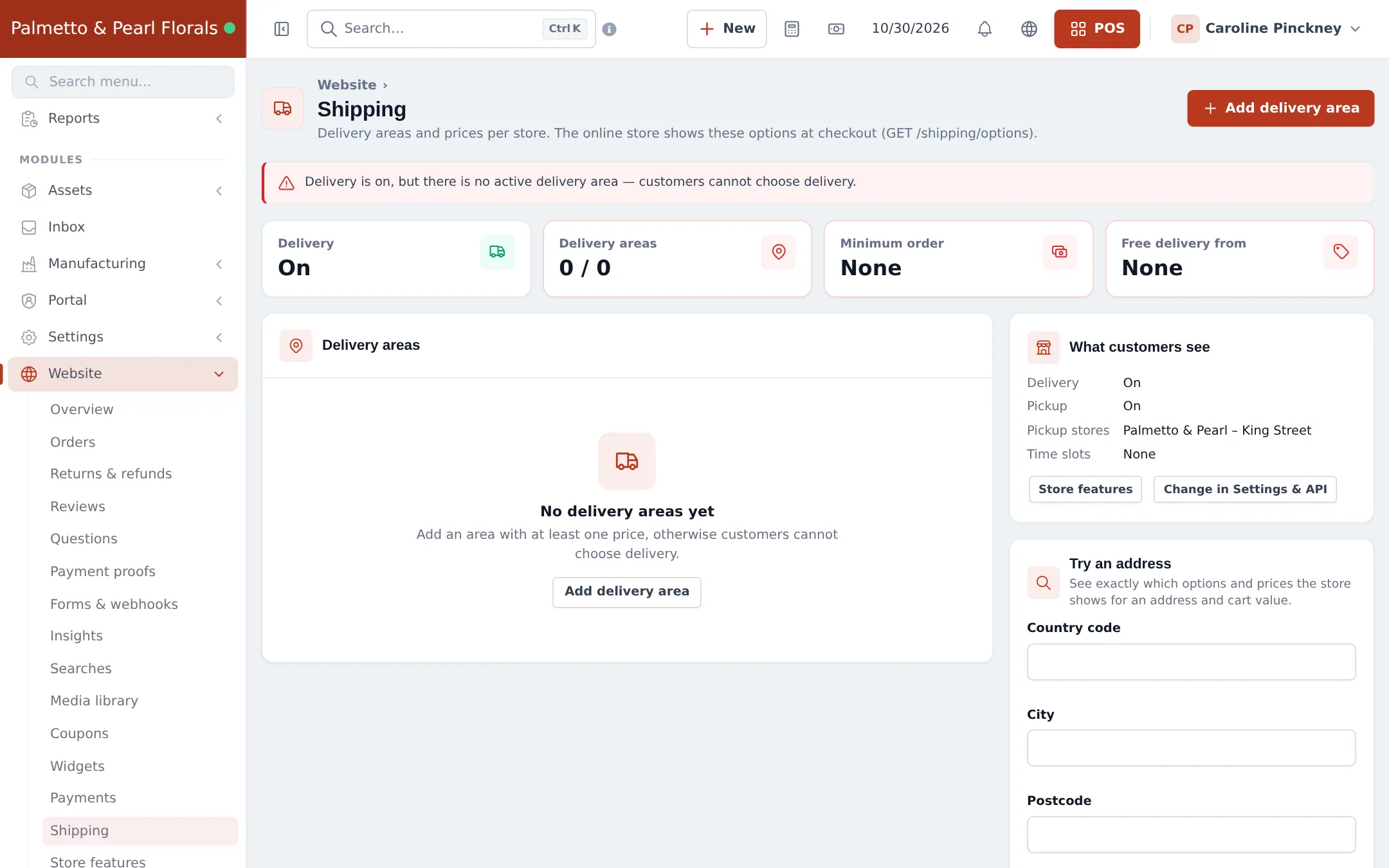Open language globe icon
This screenshot has width=1389, height=868.
1029,29
